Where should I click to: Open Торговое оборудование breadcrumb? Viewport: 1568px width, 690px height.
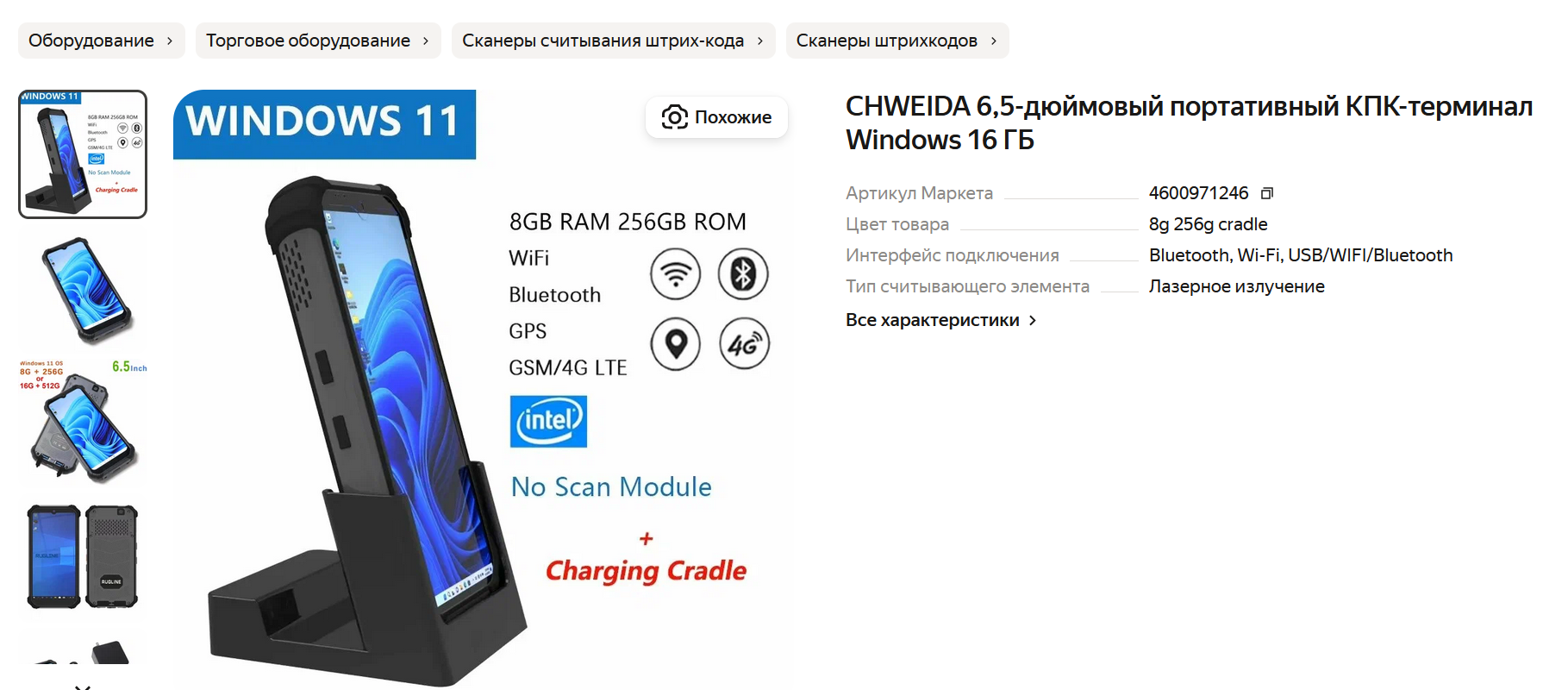point(318,41)
